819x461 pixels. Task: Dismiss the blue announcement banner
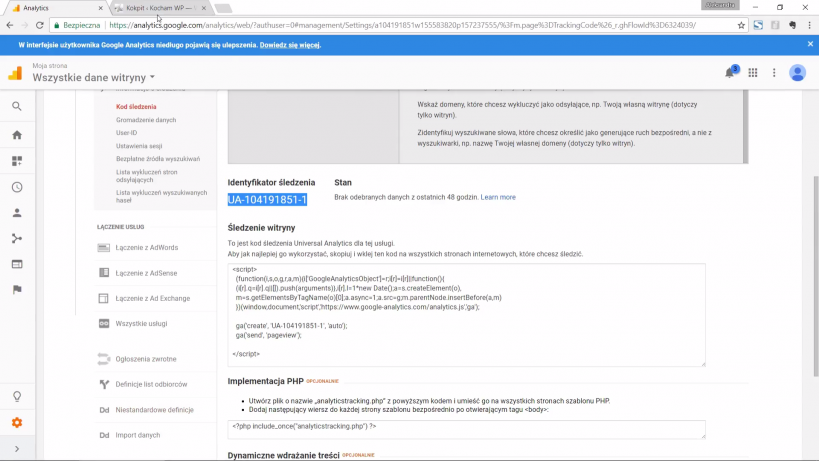810,44
